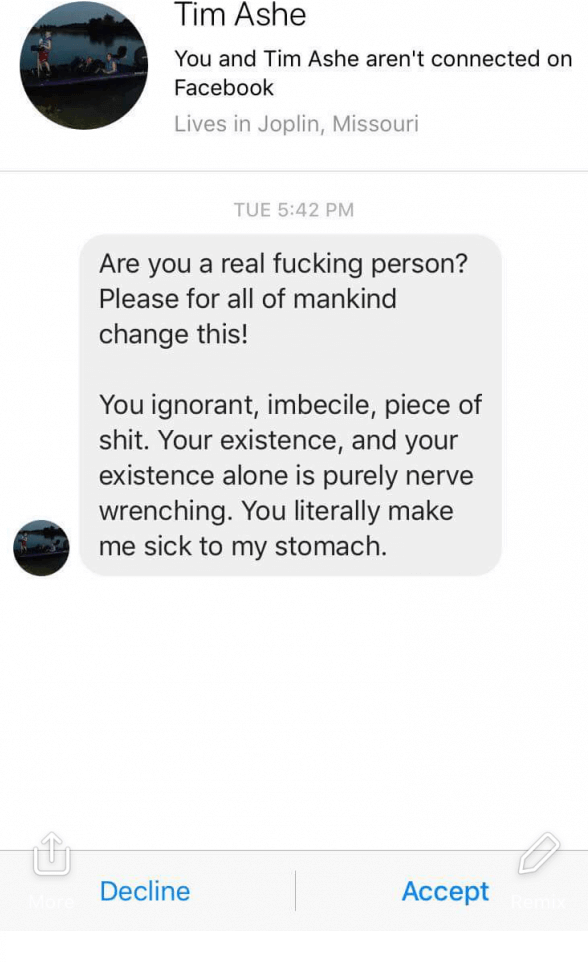The height and width of the screenshot is (962, 588).
Task: Tap the Tim Ashe name heading
Action: pyautogui.click(x=240, y=15)
